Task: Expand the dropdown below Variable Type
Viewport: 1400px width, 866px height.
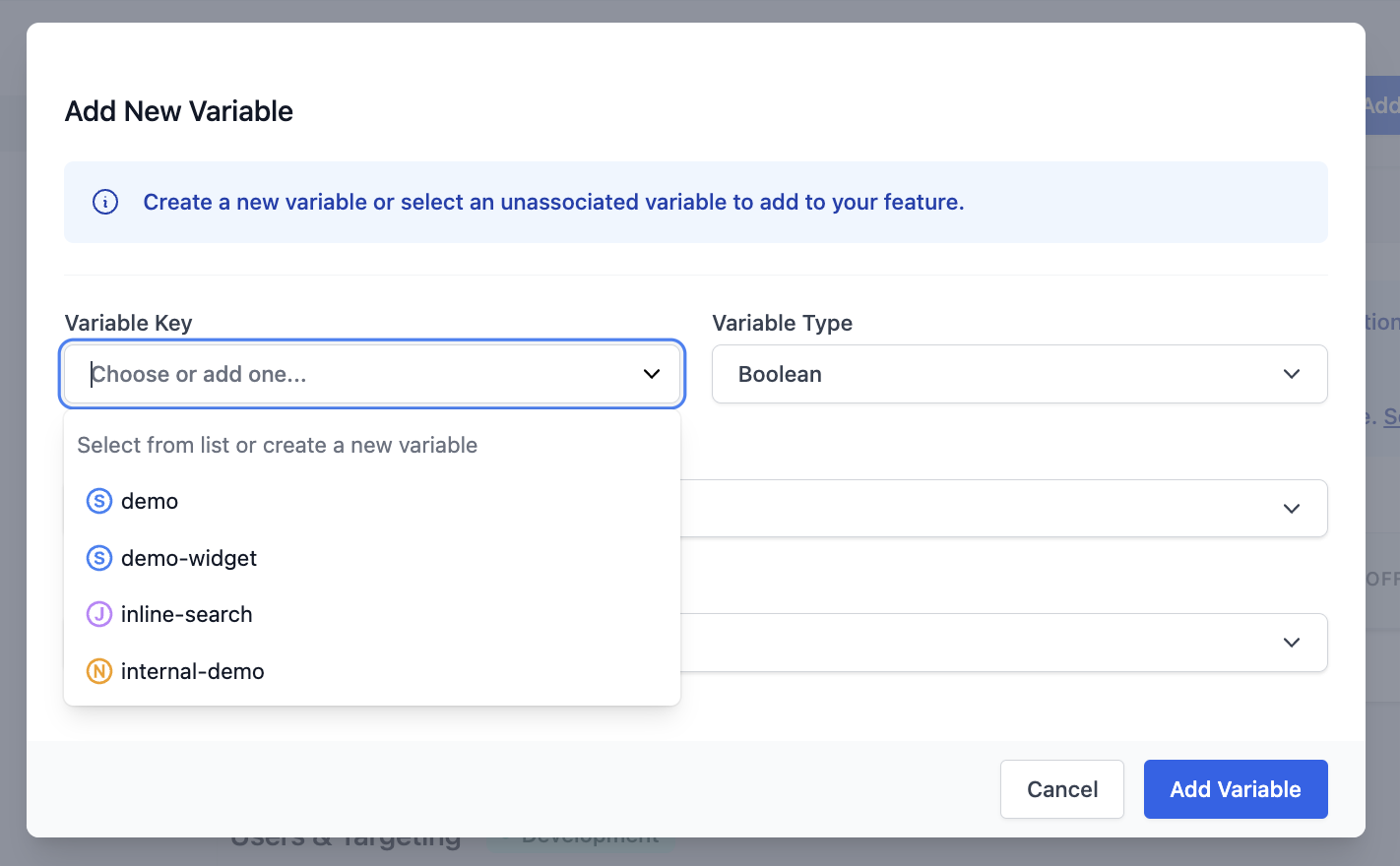Action: [1019, 508]
